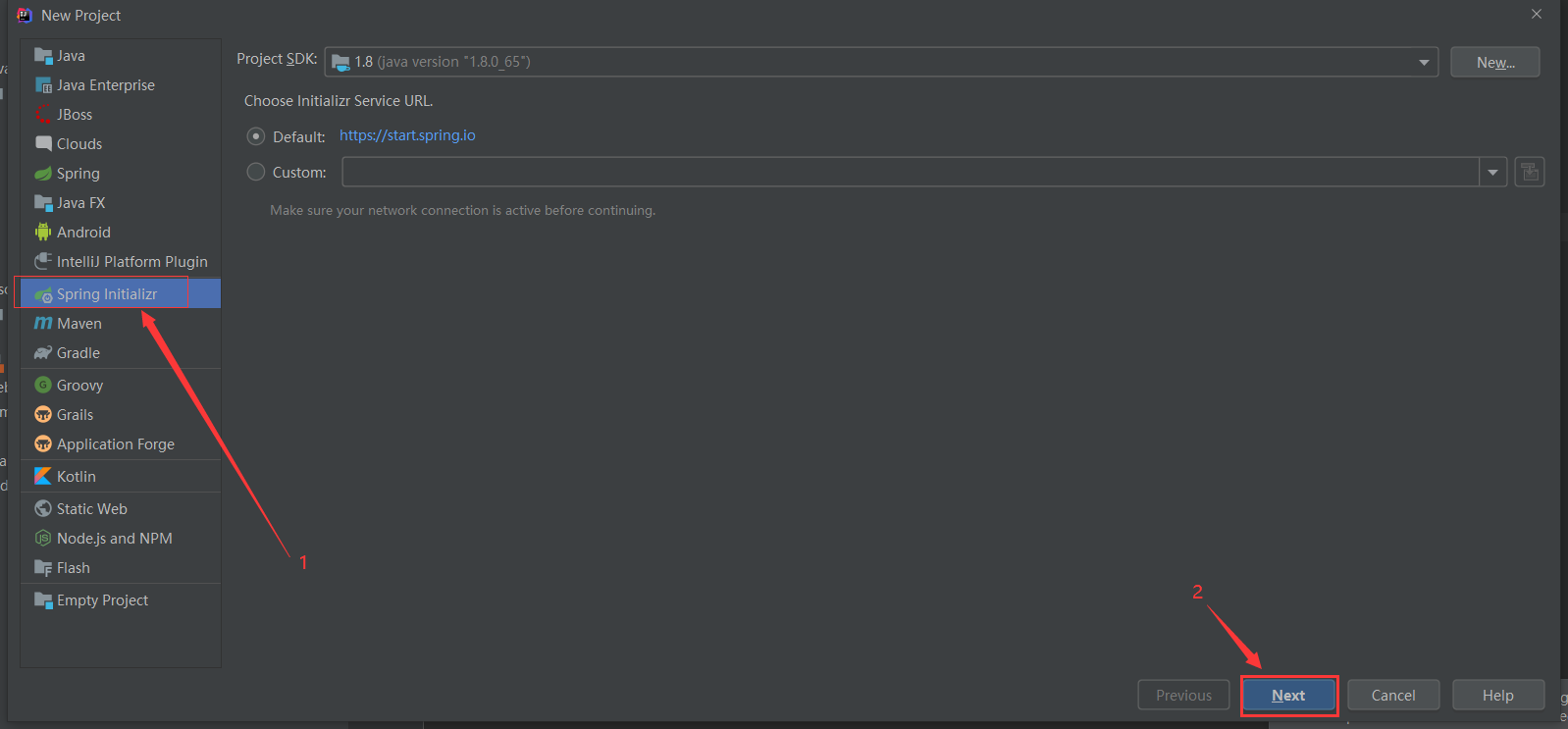The width and height of the screenshot is (1568, 729).
Task: Click the Spring Initializr icon
Action: (x=43, y=294)
